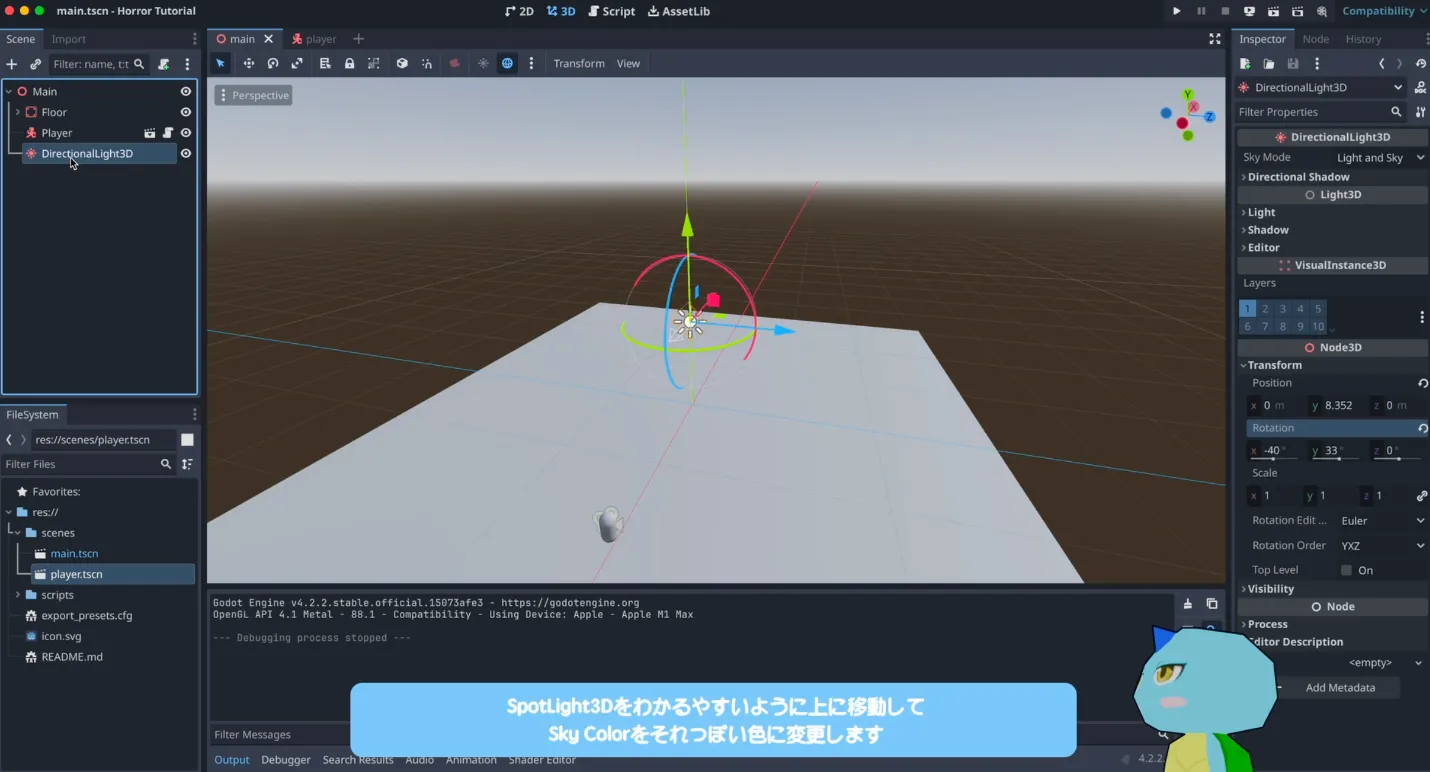Viewport: 1430px width, 772px height.
Task: Open the Rotation Order dropdown
Action: 1382,545
